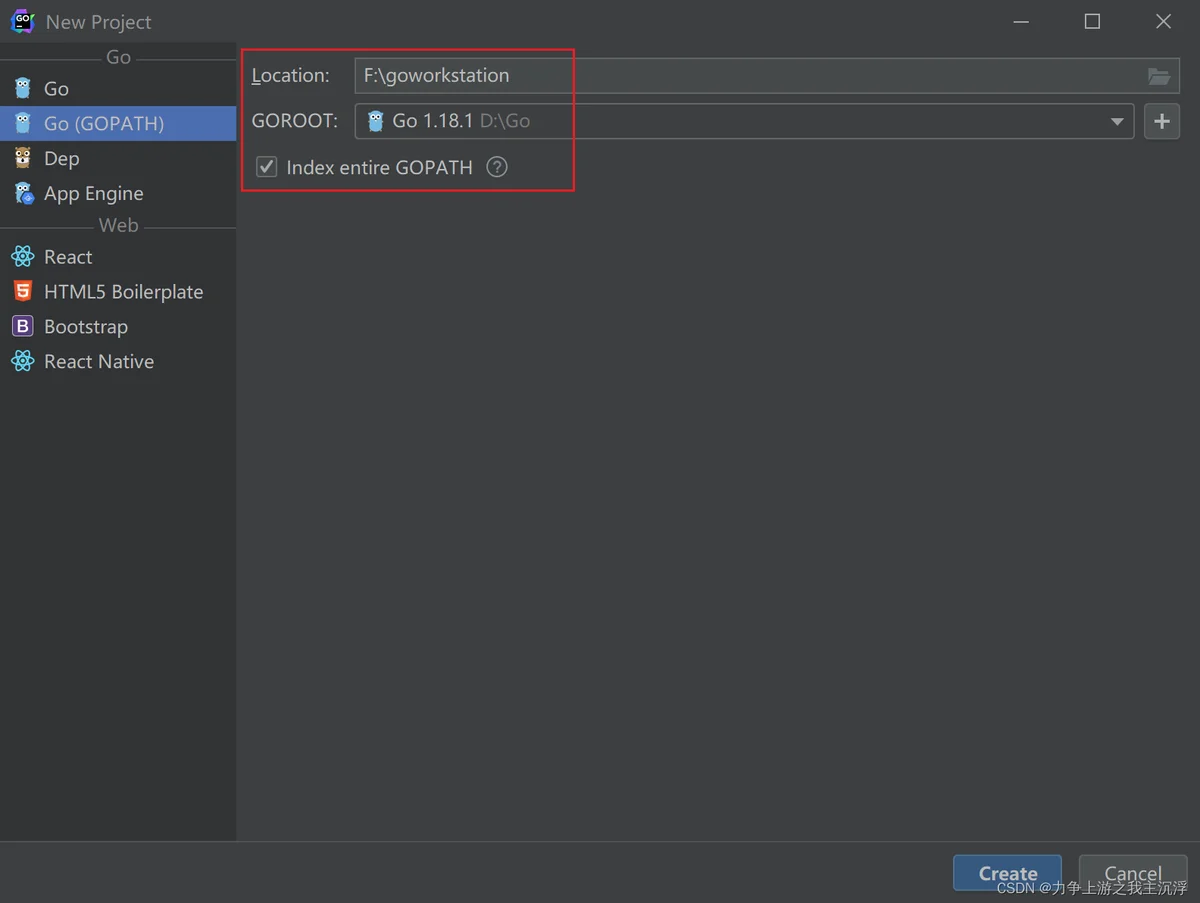Viewport: 1200px width, 903px height.
Task: Close the New Project dialog
Action: tap(1163, 21)
